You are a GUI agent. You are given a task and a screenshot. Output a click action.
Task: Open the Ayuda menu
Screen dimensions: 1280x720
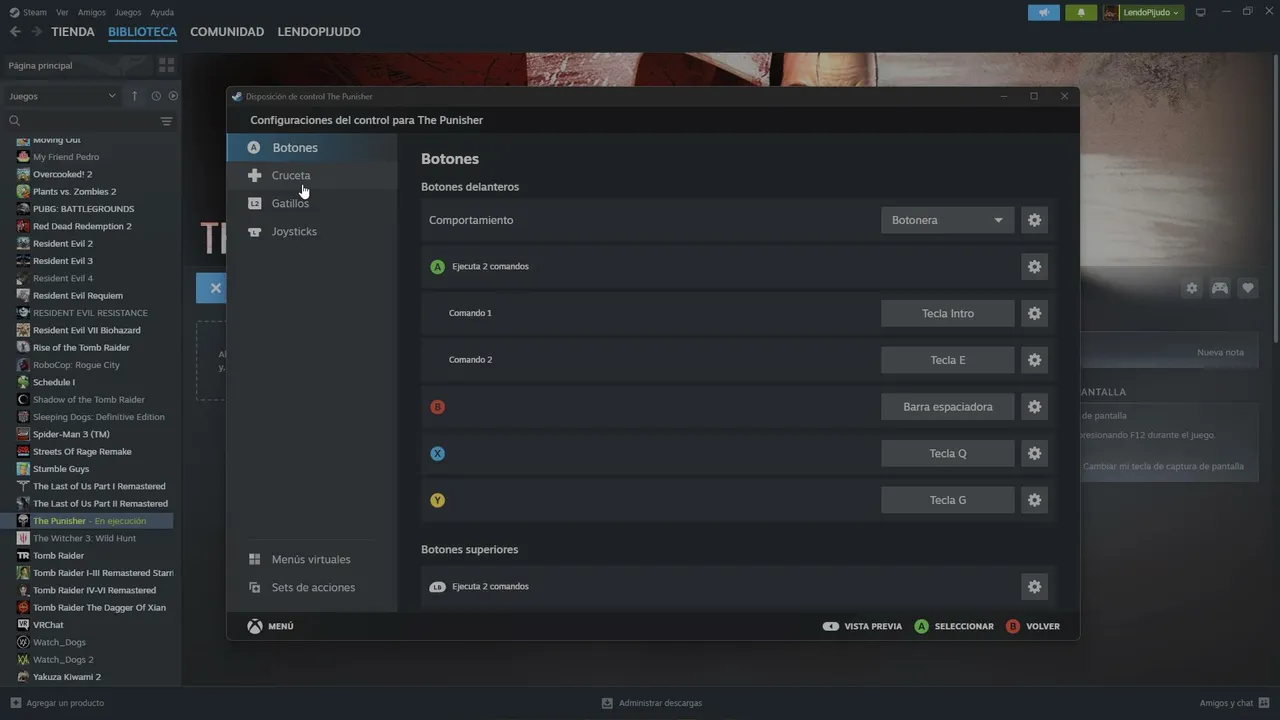(x=162, y=12)
